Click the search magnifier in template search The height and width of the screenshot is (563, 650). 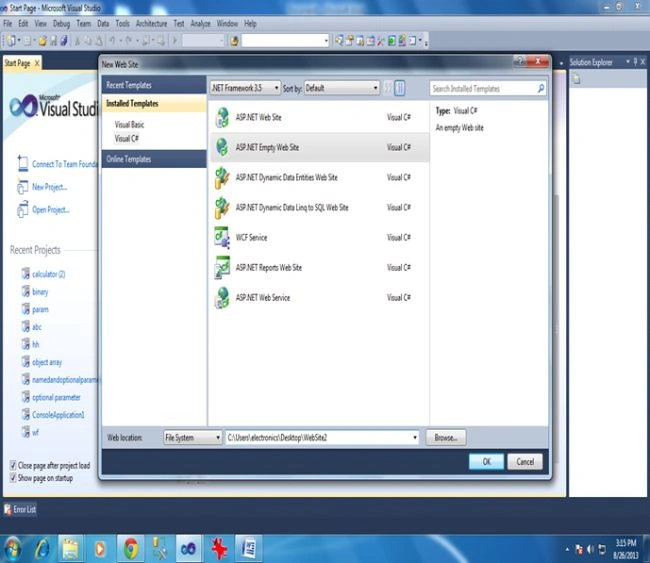click(x=541, y=88)
